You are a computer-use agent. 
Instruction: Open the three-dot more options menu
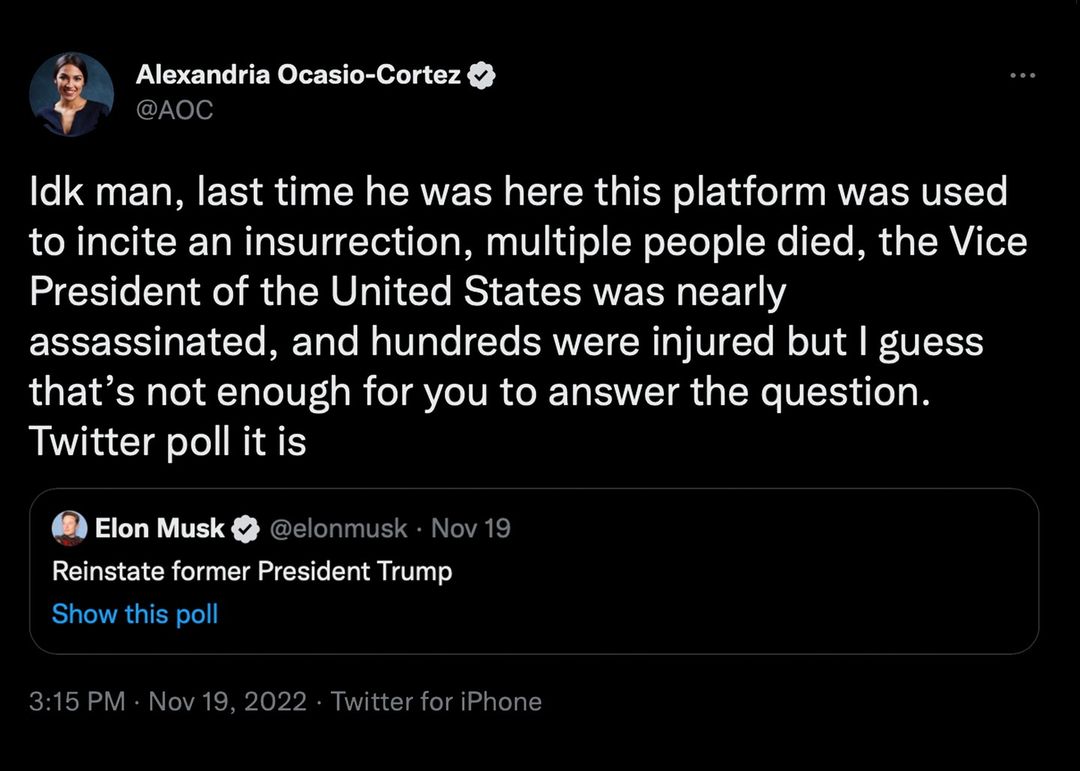(x=1023, y=76)
